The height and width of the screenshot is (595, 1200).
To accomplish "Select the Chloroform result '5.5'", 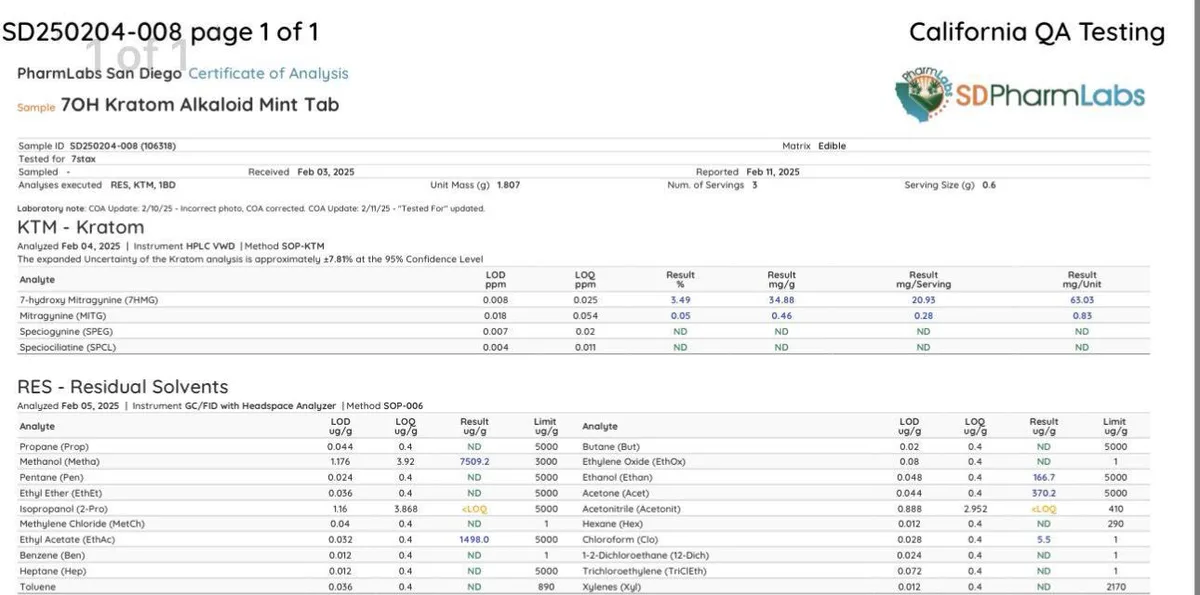I will 1044,540.
